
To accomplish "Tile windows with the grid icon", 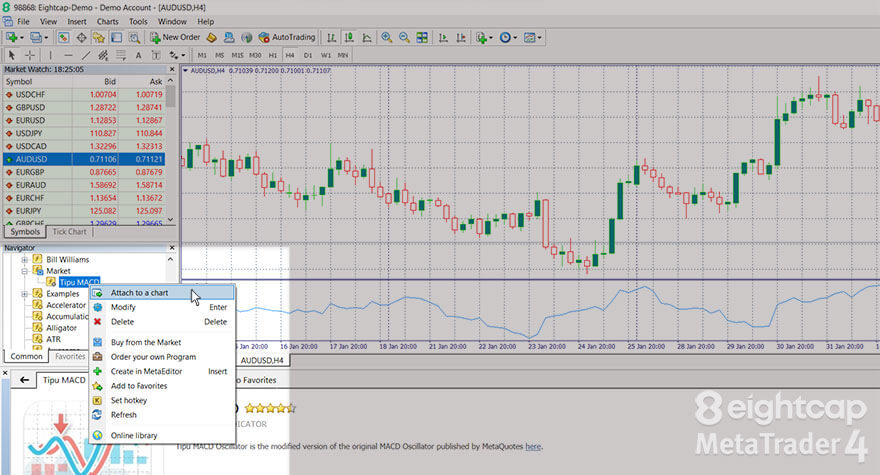I will (422, 38).
